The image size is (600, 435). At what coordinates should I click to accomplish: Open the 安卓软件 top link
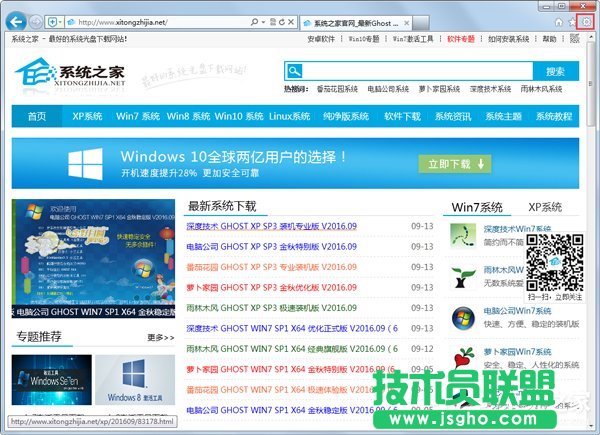tap(321, 39)
